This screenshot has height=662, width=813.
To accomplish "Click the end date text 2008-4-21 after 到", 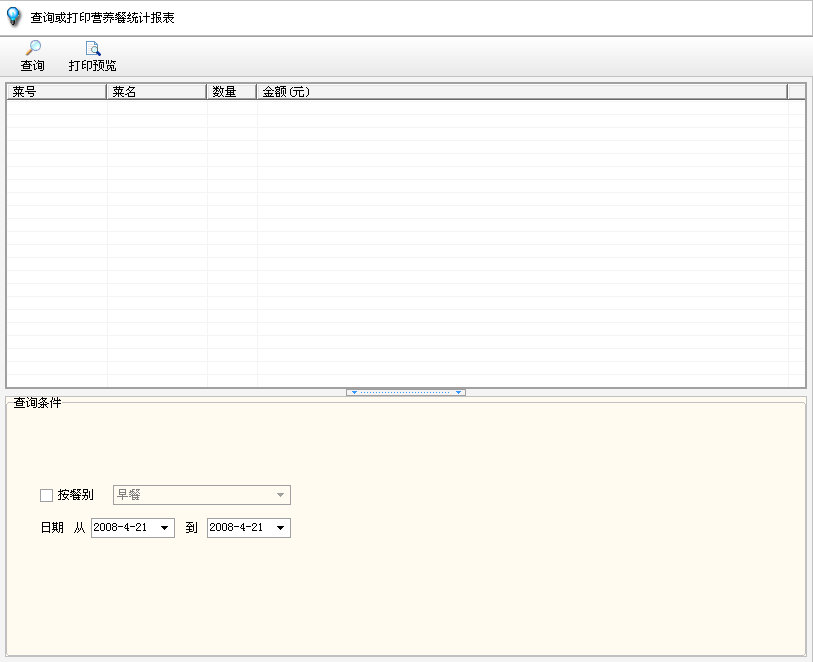I will tap(237, 528).
